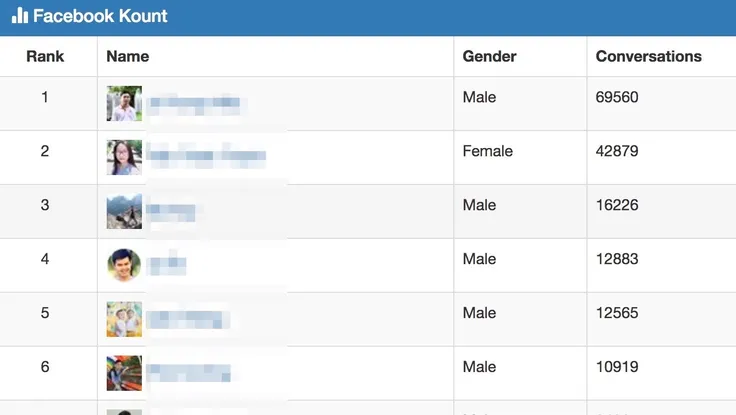Click the rank number 4 cell
The height and width of the screenshot is (415, 736).
point(45,259)
